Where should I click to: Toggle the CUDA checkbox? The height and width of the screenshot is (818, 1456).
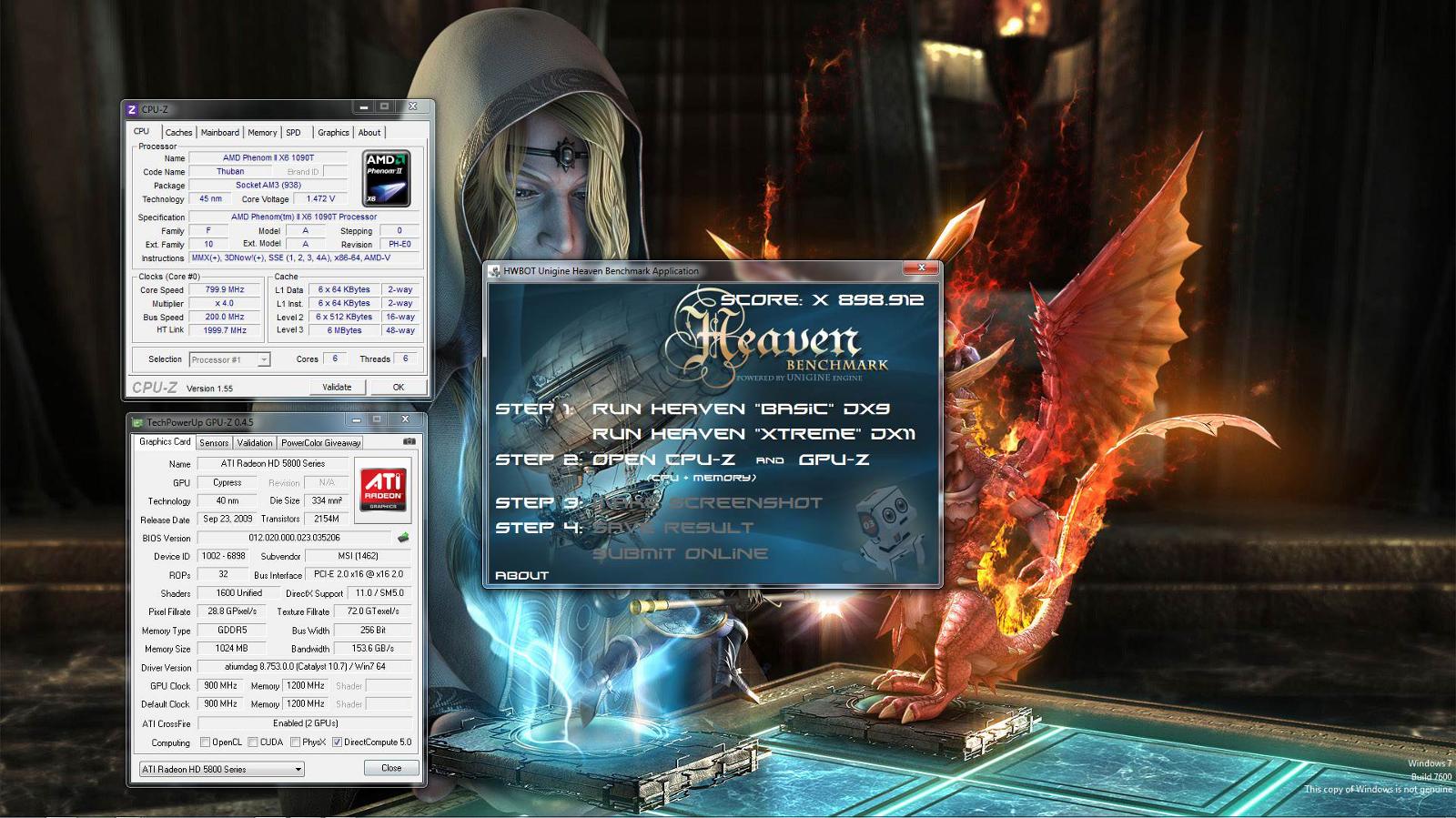[x=252, y=742]
